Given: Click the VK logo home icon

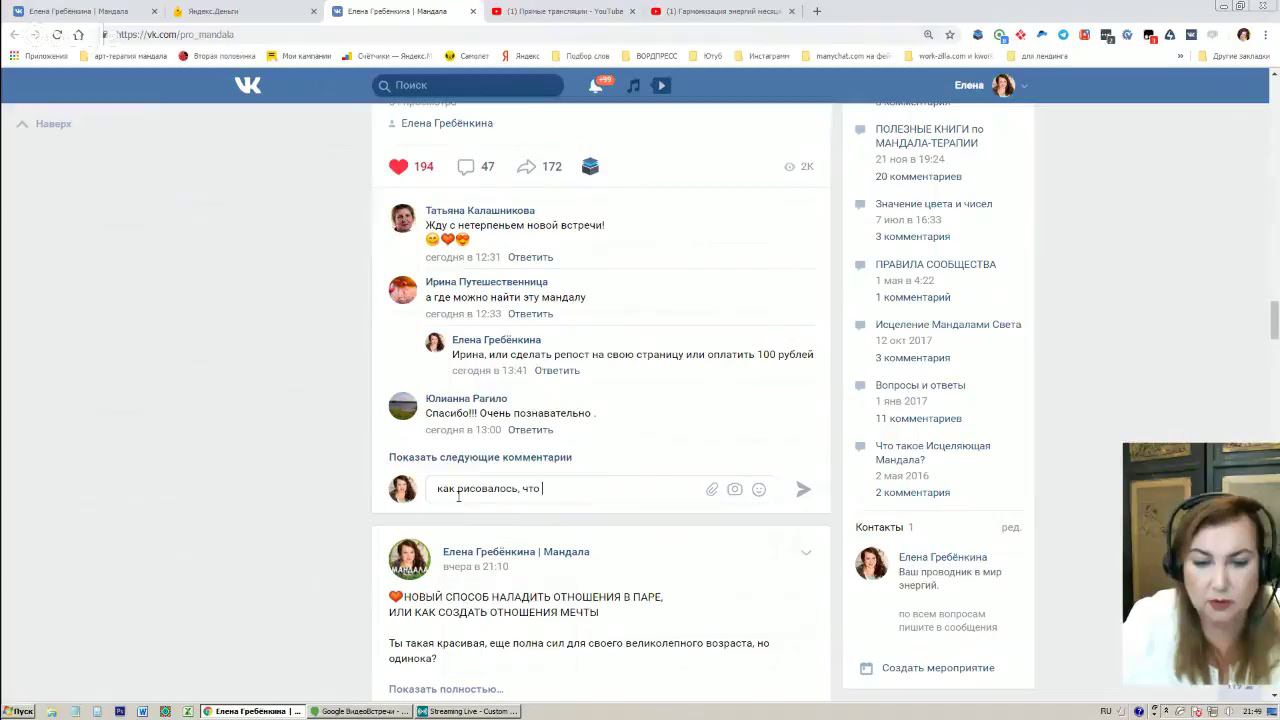Looking at the screenshot, I should click(248, 85).
